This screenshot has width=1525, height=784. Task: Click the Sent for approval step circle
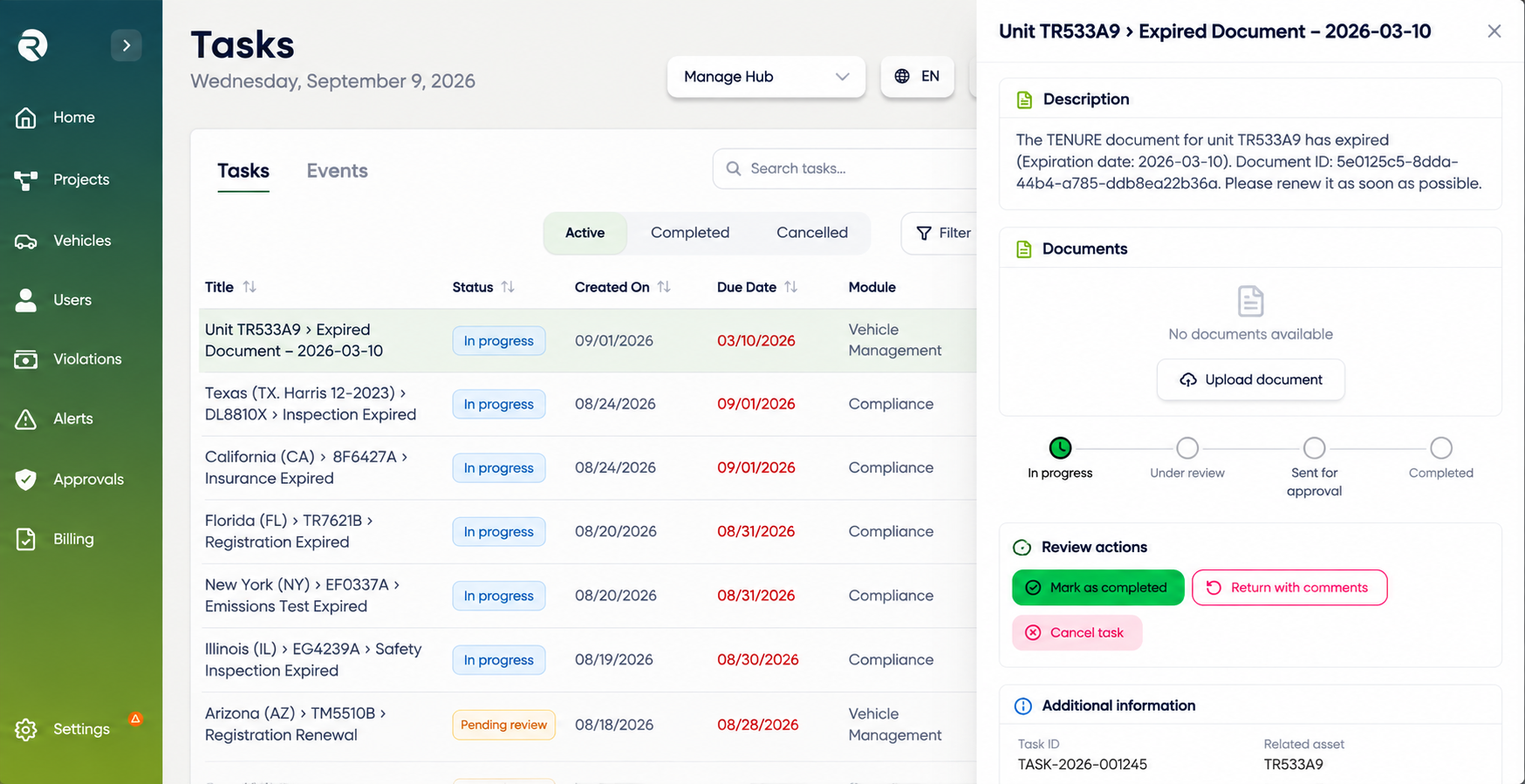click(x=1315, y=448)
